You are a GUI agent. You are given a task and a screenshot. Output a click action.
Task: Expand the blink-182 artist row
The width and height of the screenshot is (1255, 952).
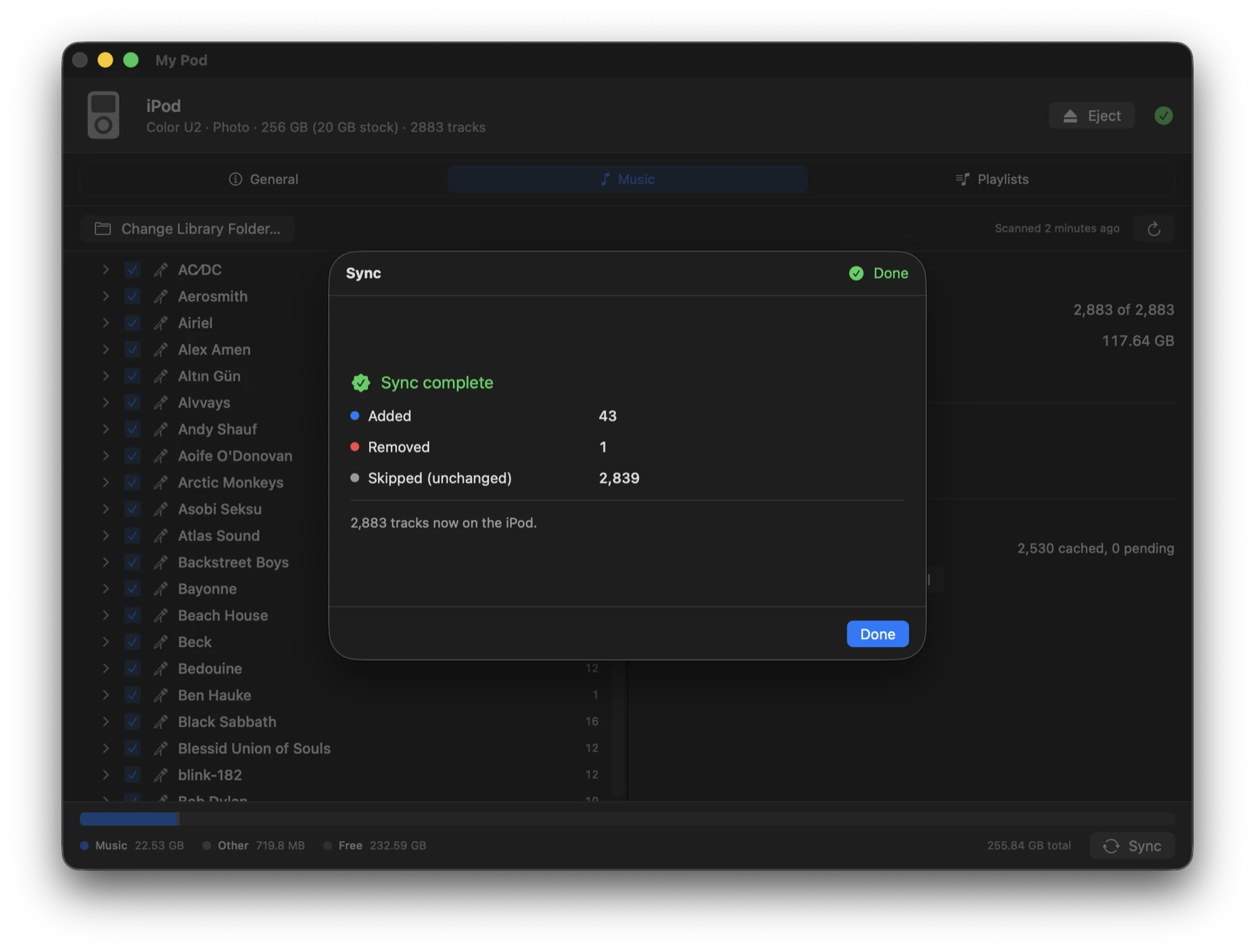105,775
